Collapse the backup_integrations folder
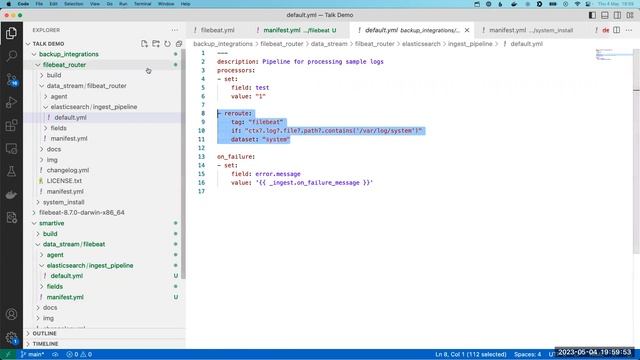 point(69,54)
